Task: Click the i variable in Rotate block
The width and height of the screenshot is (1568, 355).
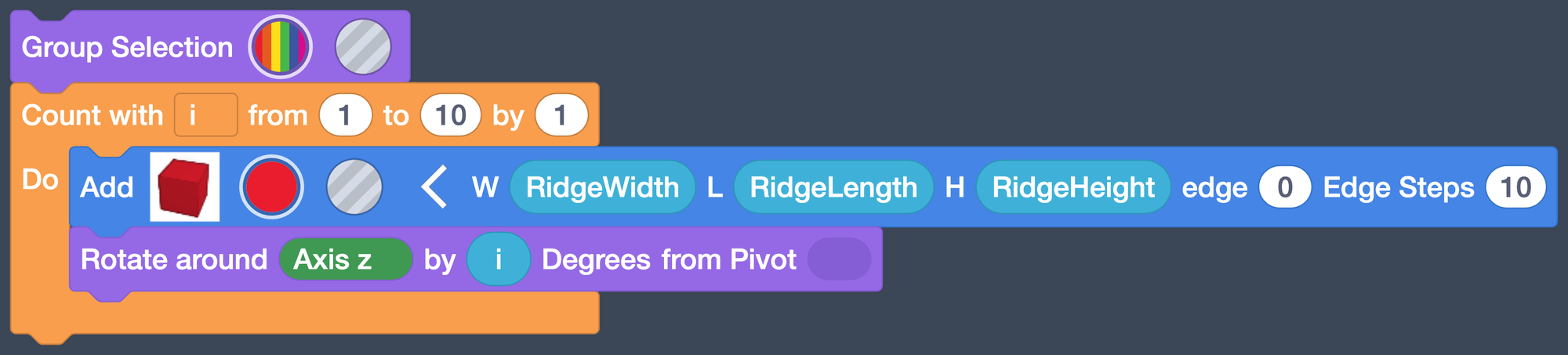Action: (x=499, y=259)
